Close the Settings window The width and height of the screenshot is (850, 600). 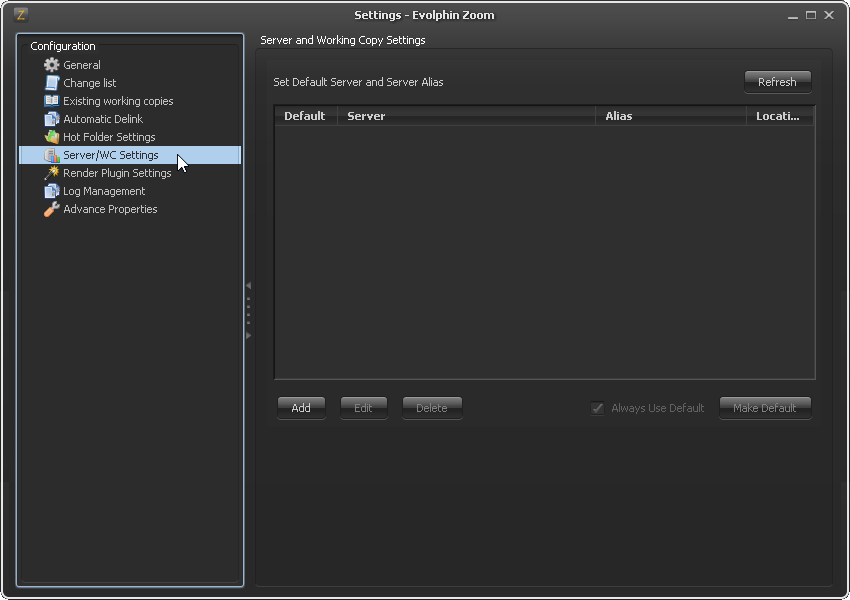click(x=829, y=15)
